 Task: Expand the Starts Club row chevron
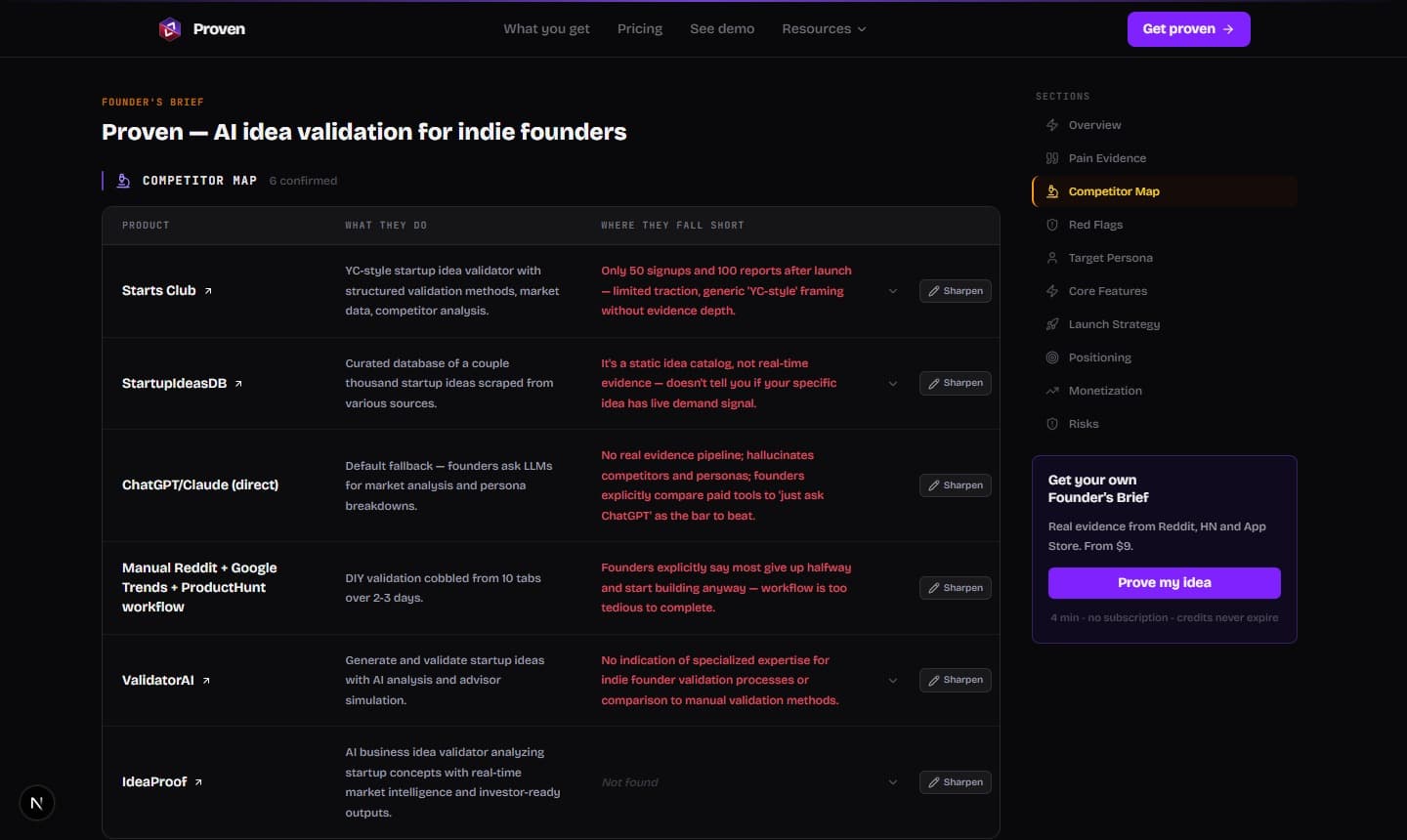point(893,291)
